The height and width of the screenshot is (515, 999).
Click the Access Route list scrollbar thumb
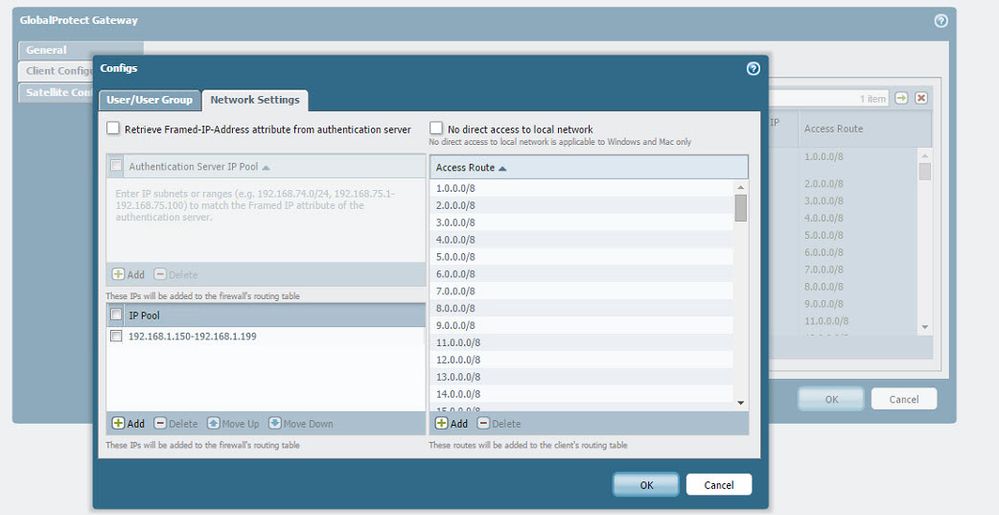point(740,208)
